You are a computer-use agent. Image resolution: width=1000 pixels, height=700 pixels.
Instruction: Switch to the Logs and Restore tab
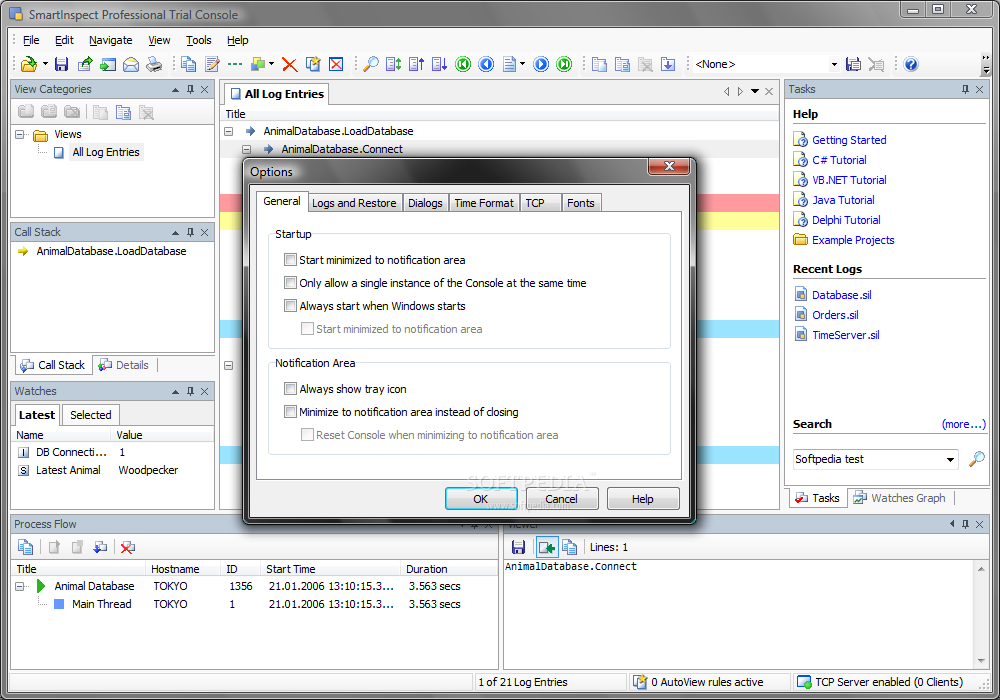click(354, 203)
